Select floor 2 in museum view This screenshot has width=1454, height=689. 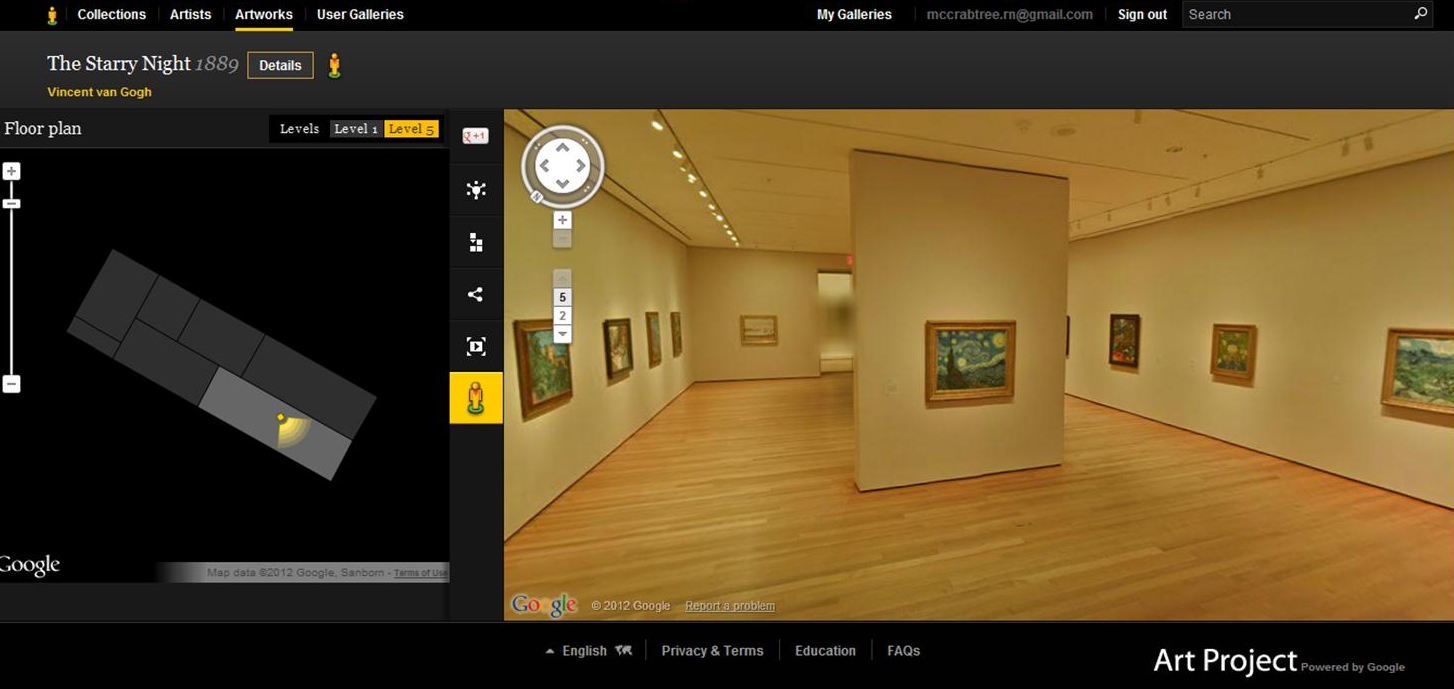tap(562, 316)
